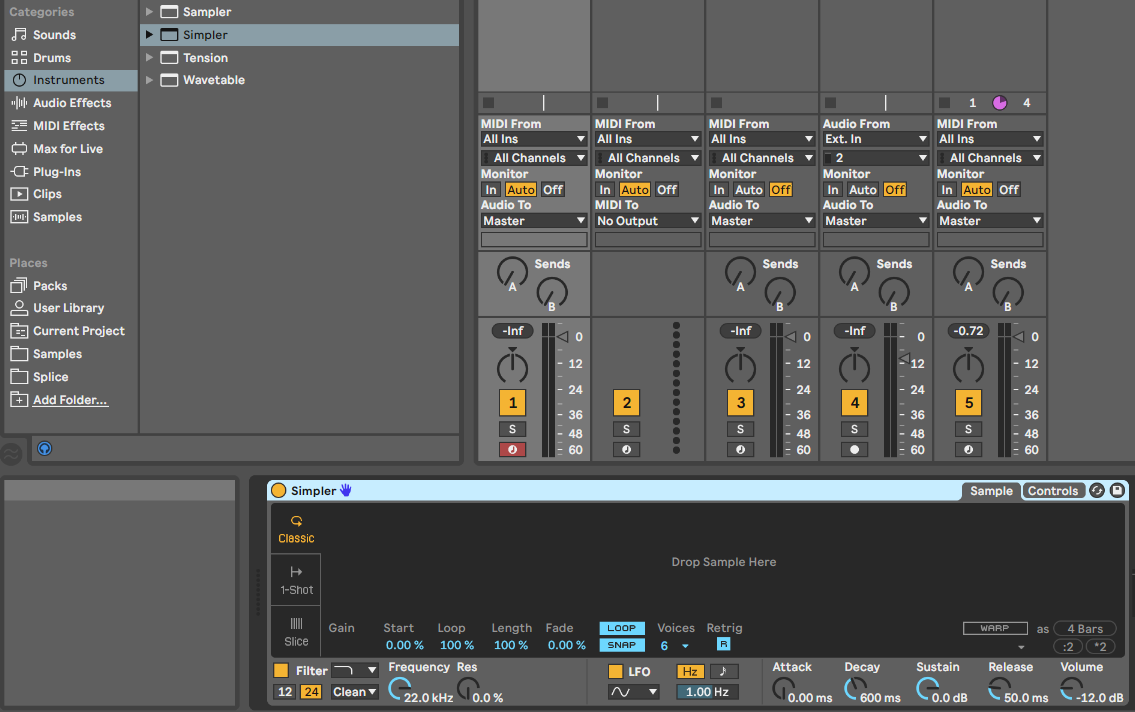Click the browser preview headphone icon
Viewport: 1135px width, 712px height.
[44, 449]
